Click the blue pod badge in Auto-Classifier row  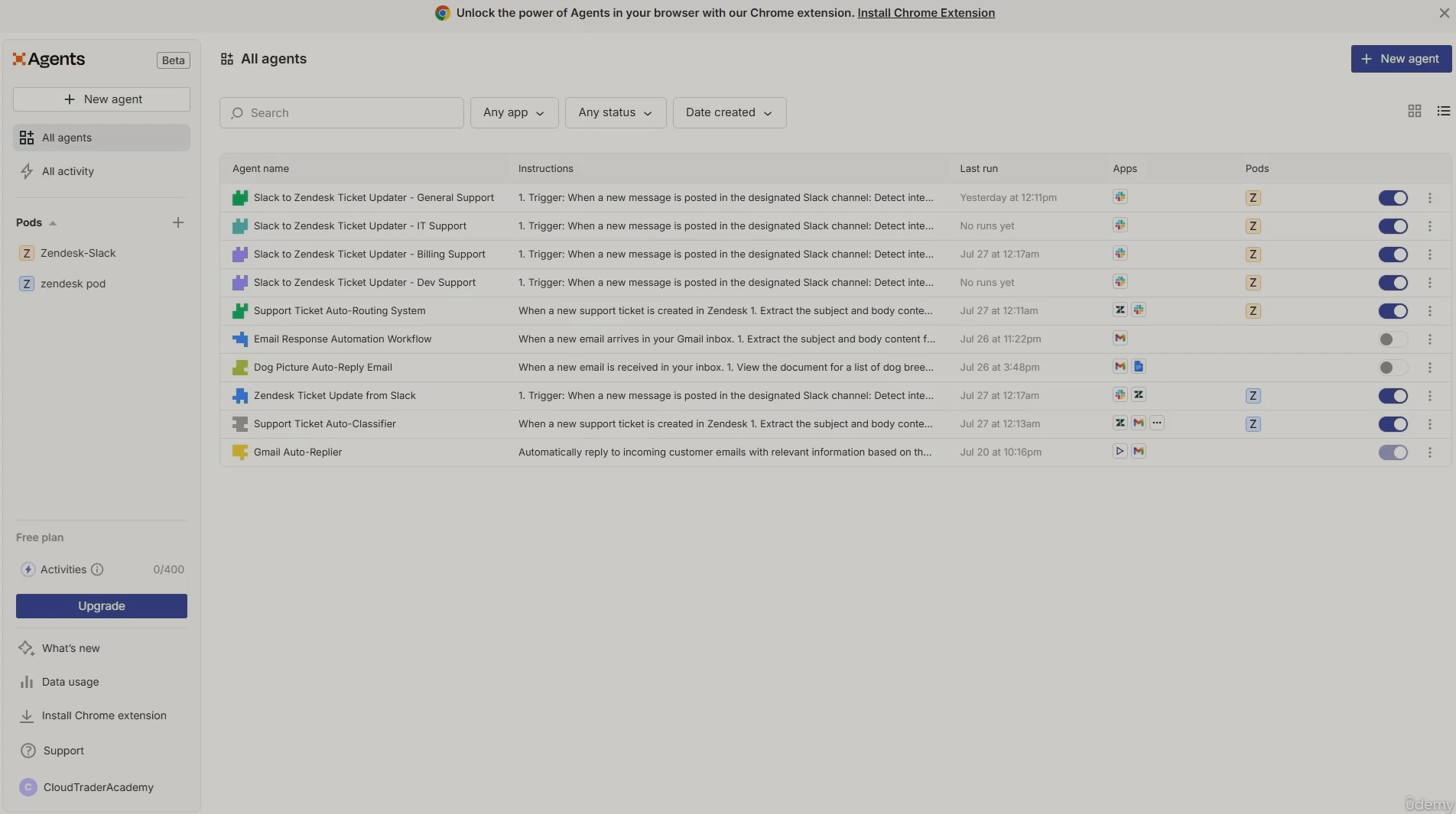[x=1253, y=424]
